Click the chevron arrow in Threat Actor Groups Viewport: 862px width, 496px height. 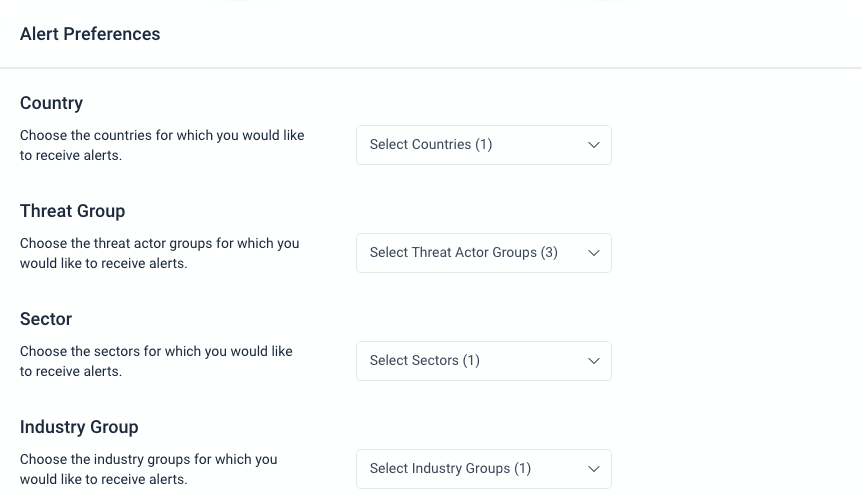[x=593, y=253]
